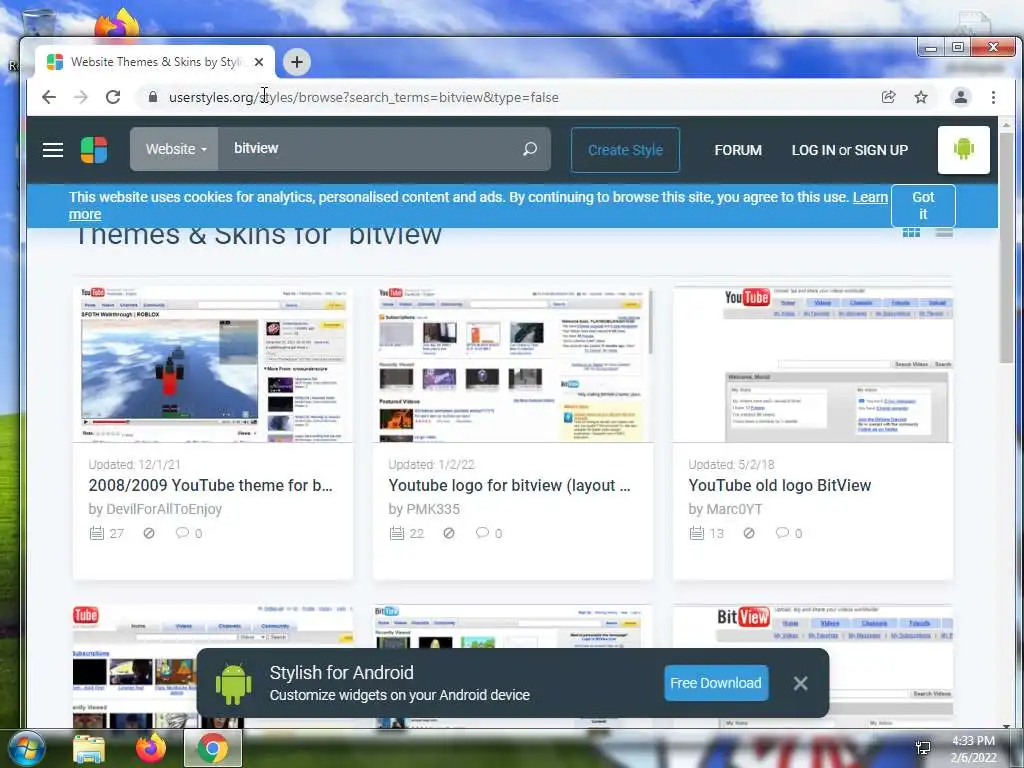Switch to grid view layout icon

pos(911,233)
